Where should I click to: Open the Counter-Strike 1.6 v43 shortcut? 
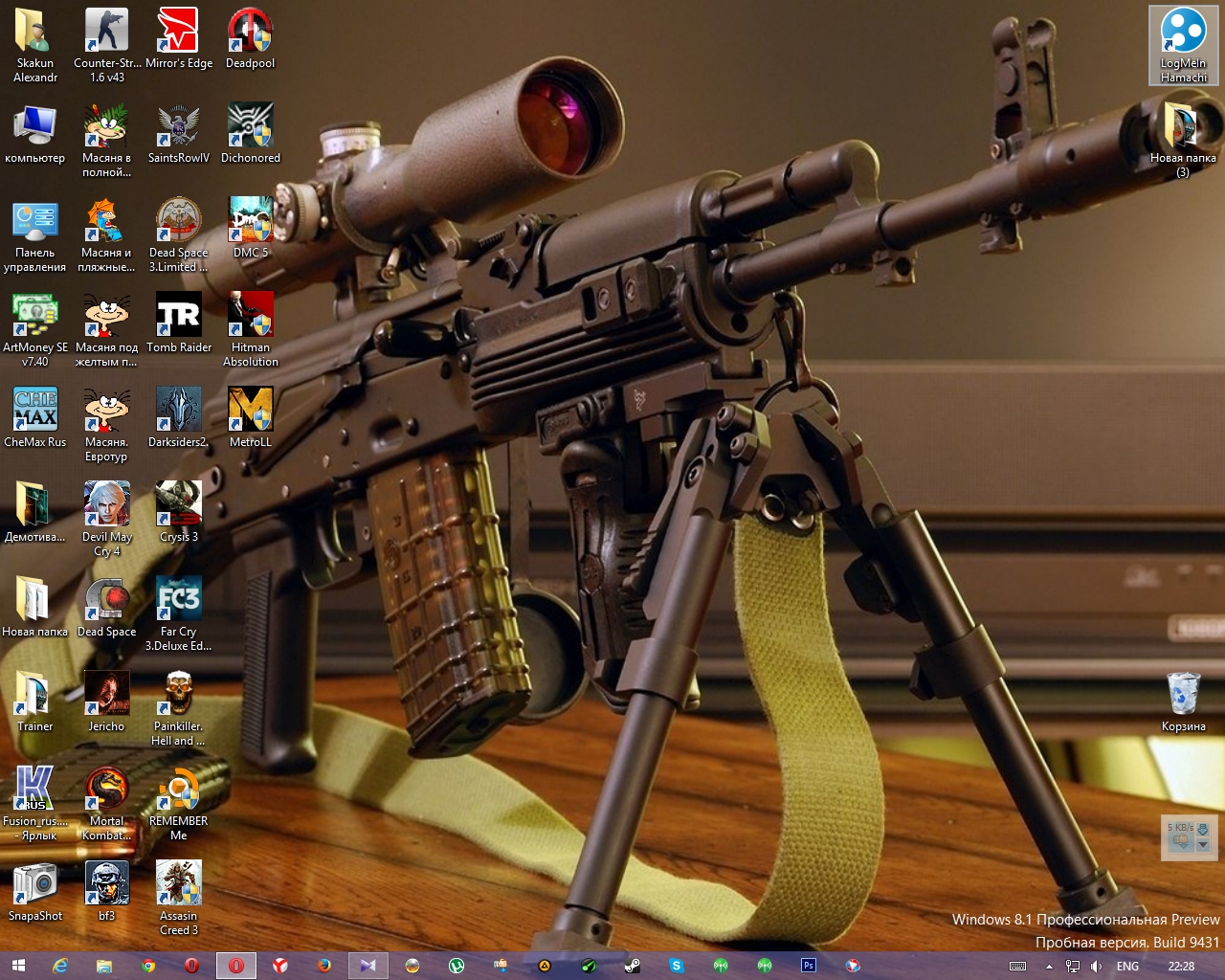[x=106, y=45]
